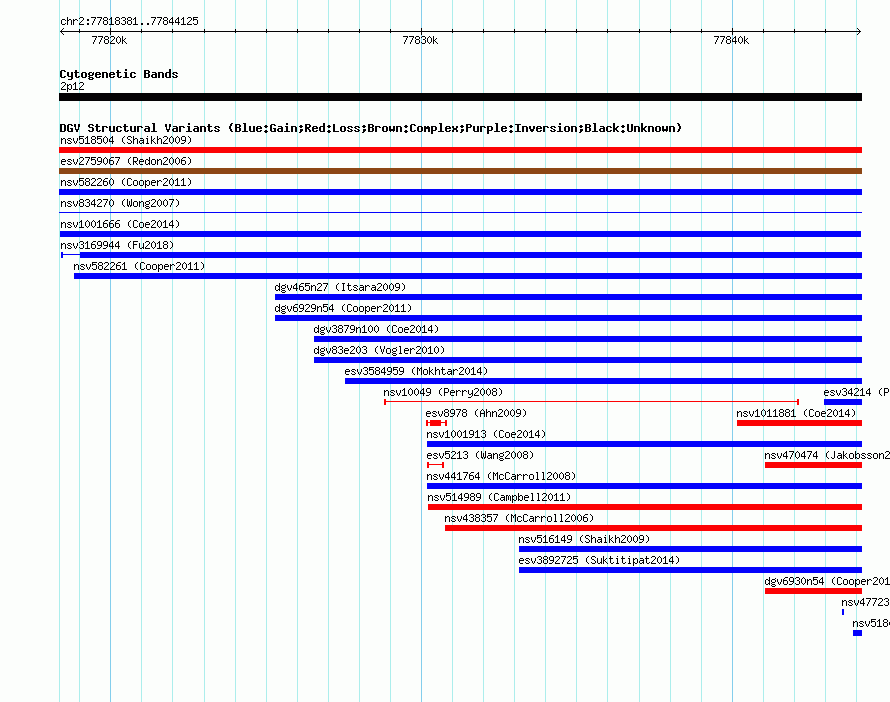
Task: Click the black 2p12 cytogenetic band bar
Action: pyautogui.click(x=460, y=97)
